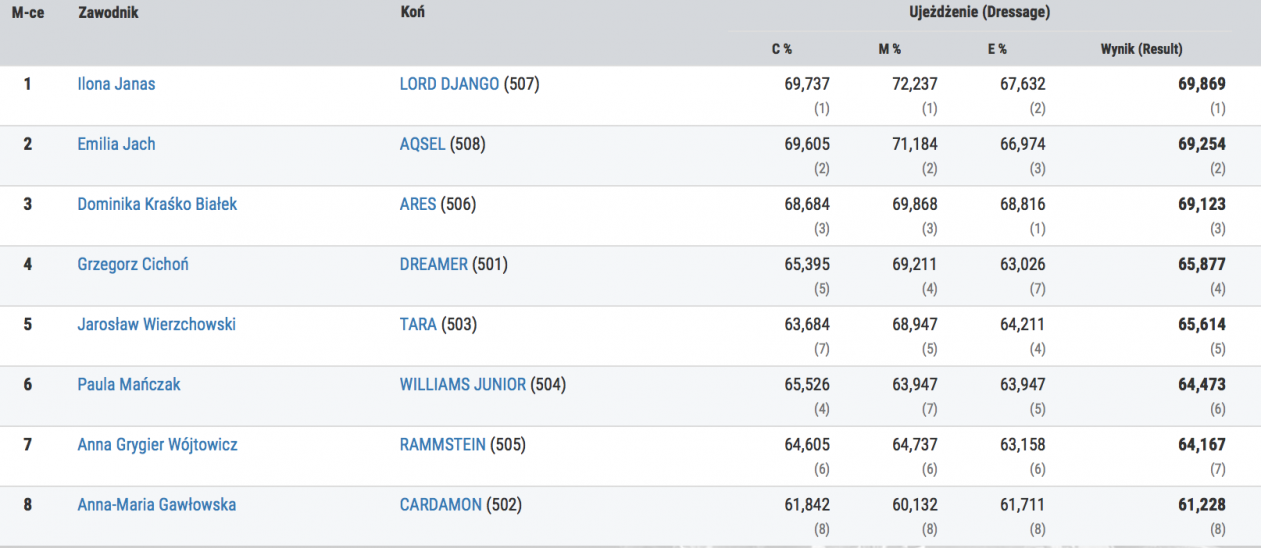
Task: Click Ilona Janas result score 69,869
Action: point(1202,84)
